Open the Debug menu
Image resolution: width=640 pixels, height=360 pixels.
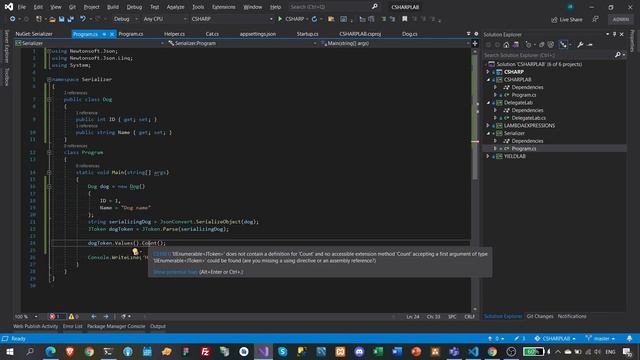134,7
